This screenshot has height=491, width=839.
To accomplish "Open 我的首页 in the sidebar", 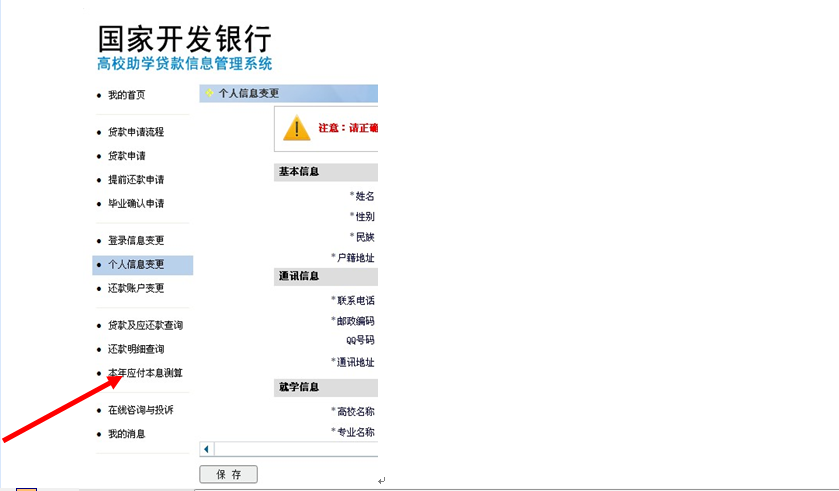I will click(126, 95).
